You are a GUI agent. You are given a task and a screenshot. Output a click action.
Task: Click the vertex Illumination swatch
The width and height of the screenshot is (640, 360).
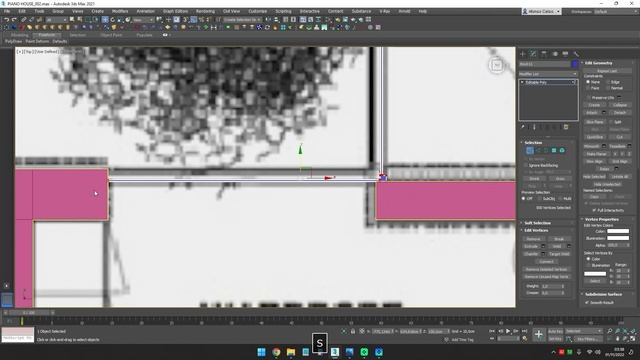(618, 238)
